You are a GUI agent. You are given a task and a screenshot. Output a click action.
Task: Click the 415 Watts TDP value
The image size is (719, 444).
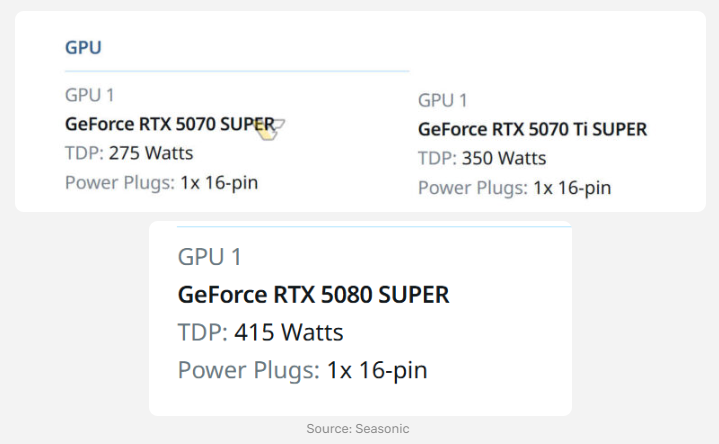pyautogui.click(x=288, y=332)
